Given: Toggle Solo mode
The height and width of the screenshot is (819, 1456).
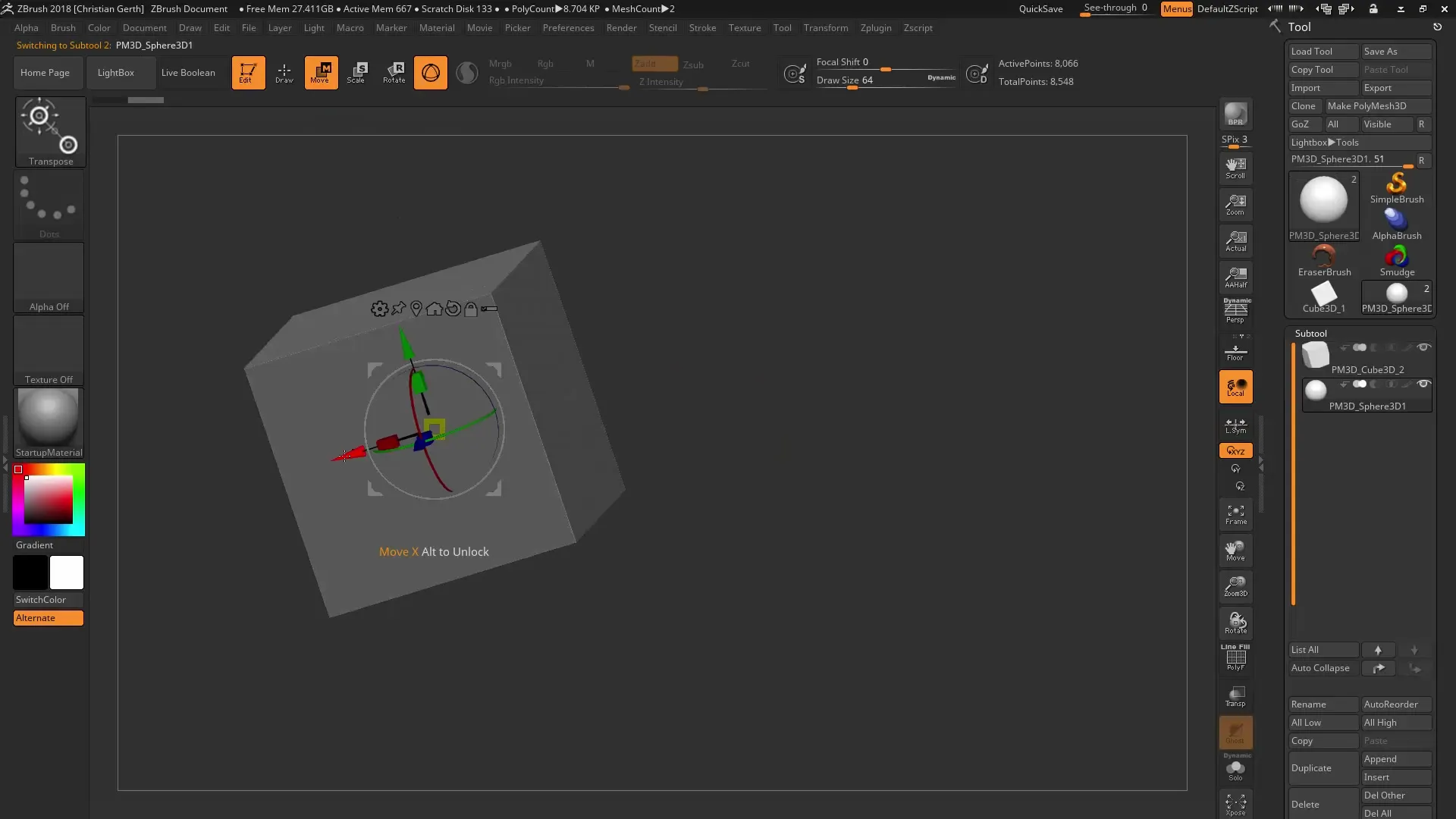Looking at the screenshot, I should point(1235,768).
